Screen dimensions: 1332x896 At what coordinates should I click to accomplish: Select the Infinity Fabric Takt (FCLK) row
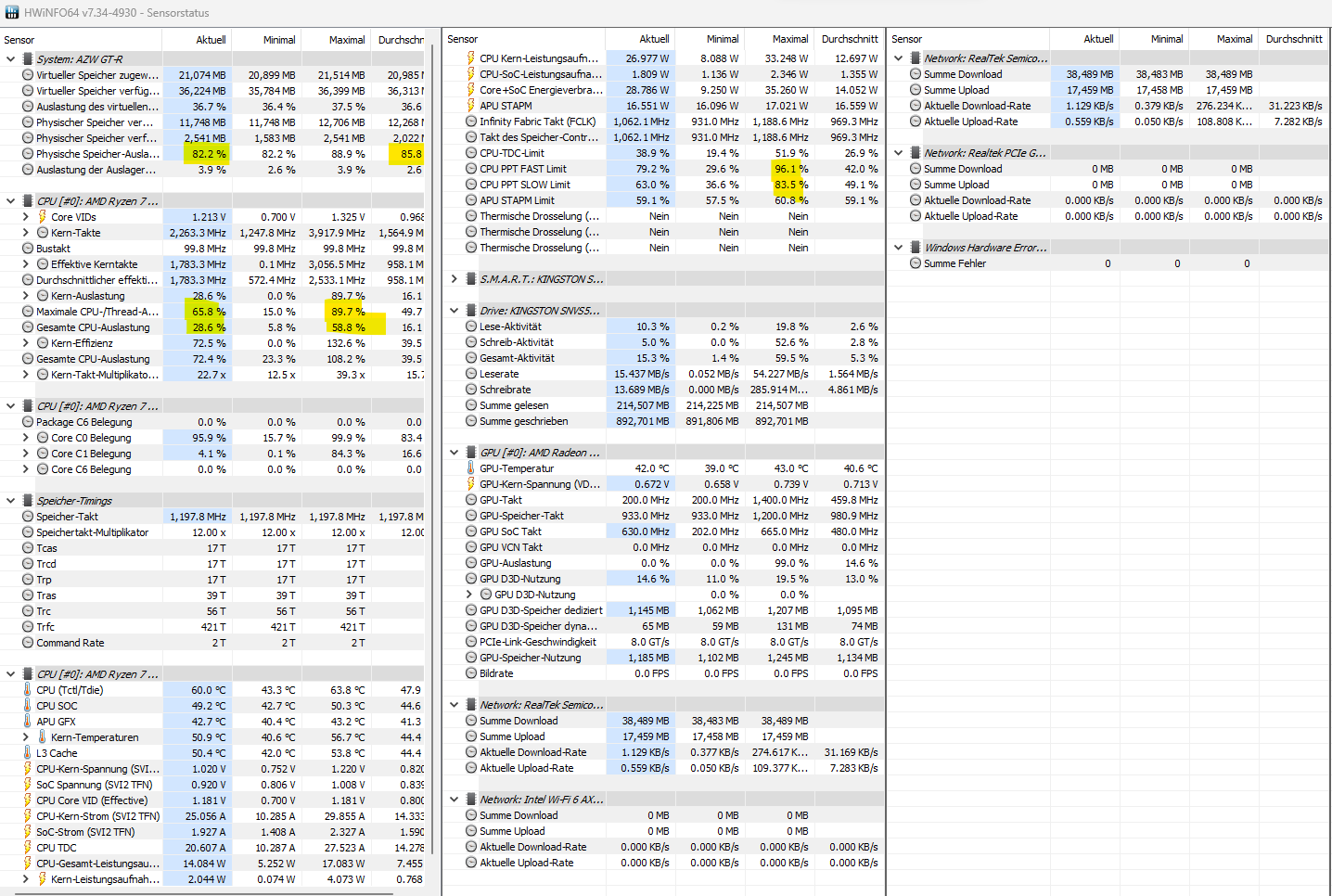[x=663, y=122]
